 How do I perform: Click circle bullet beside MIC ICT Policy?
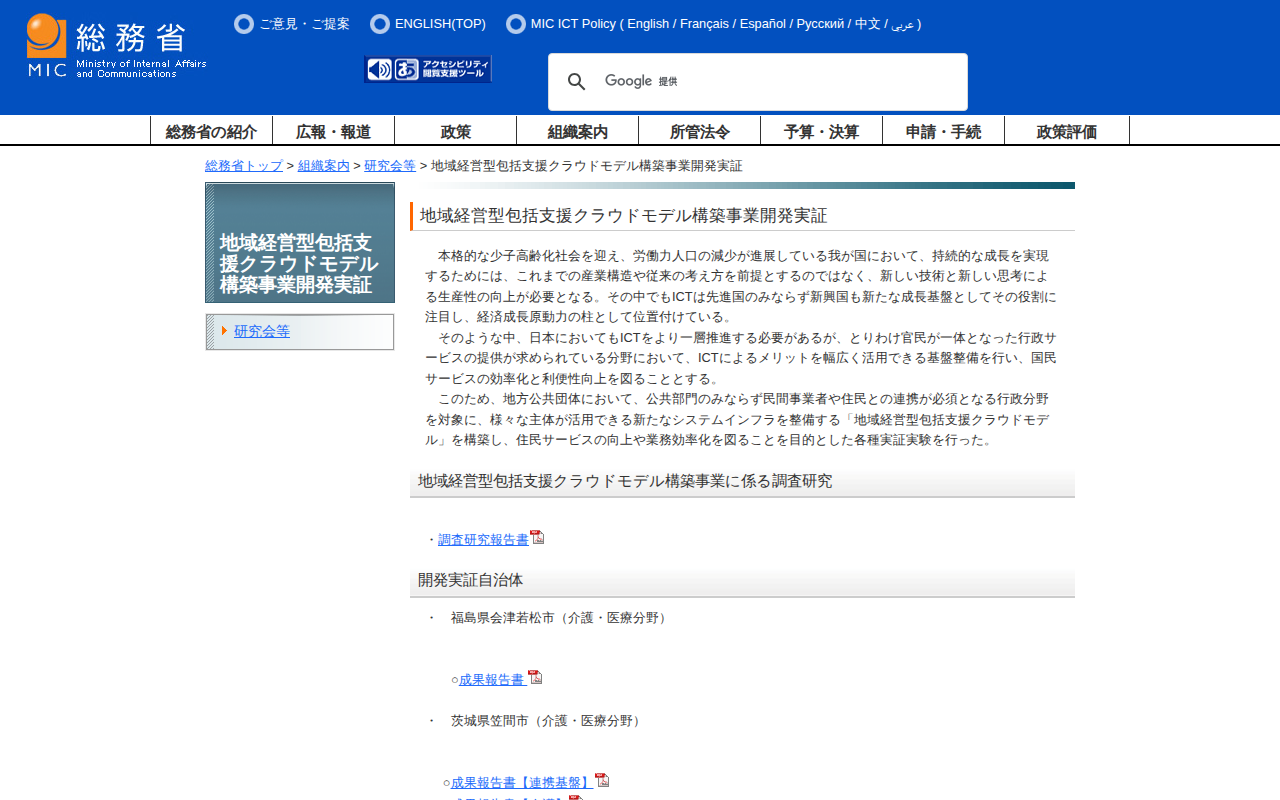tap(516, 24)
